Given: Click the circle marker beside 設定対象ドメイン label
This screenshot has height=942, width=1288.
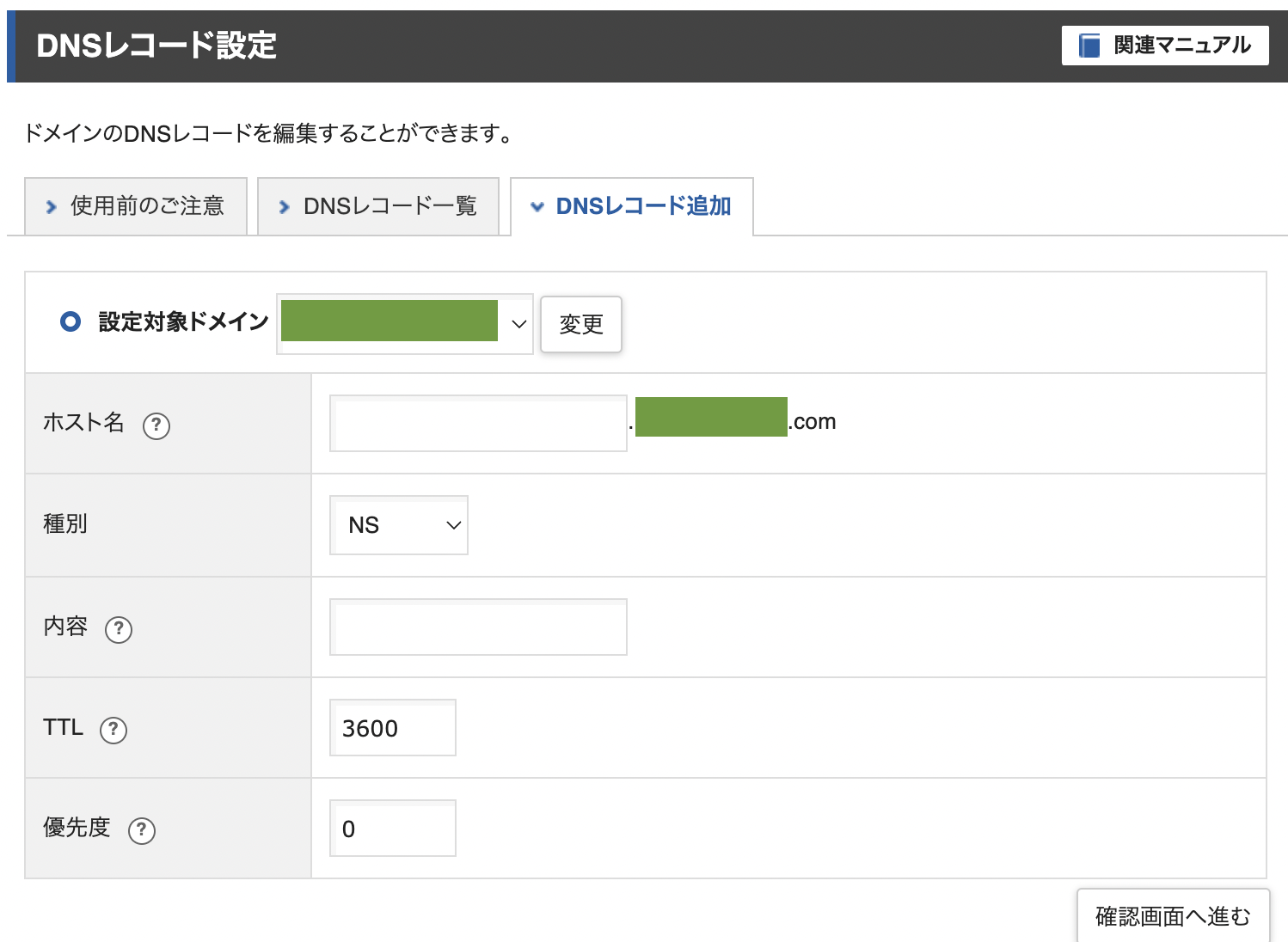Looking at the screenshot, I should (x=71, y=321).
